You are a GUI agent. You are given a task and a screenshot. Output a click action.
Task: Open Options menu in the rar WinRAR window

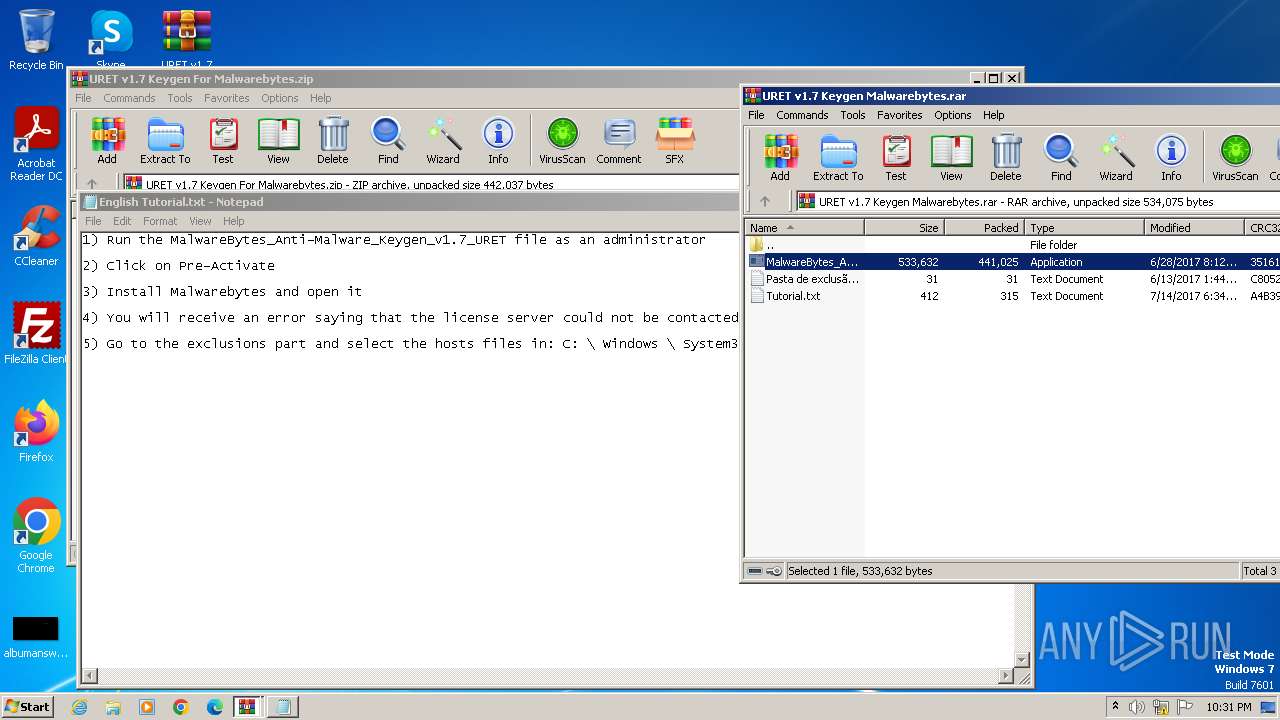pos(953,115)
